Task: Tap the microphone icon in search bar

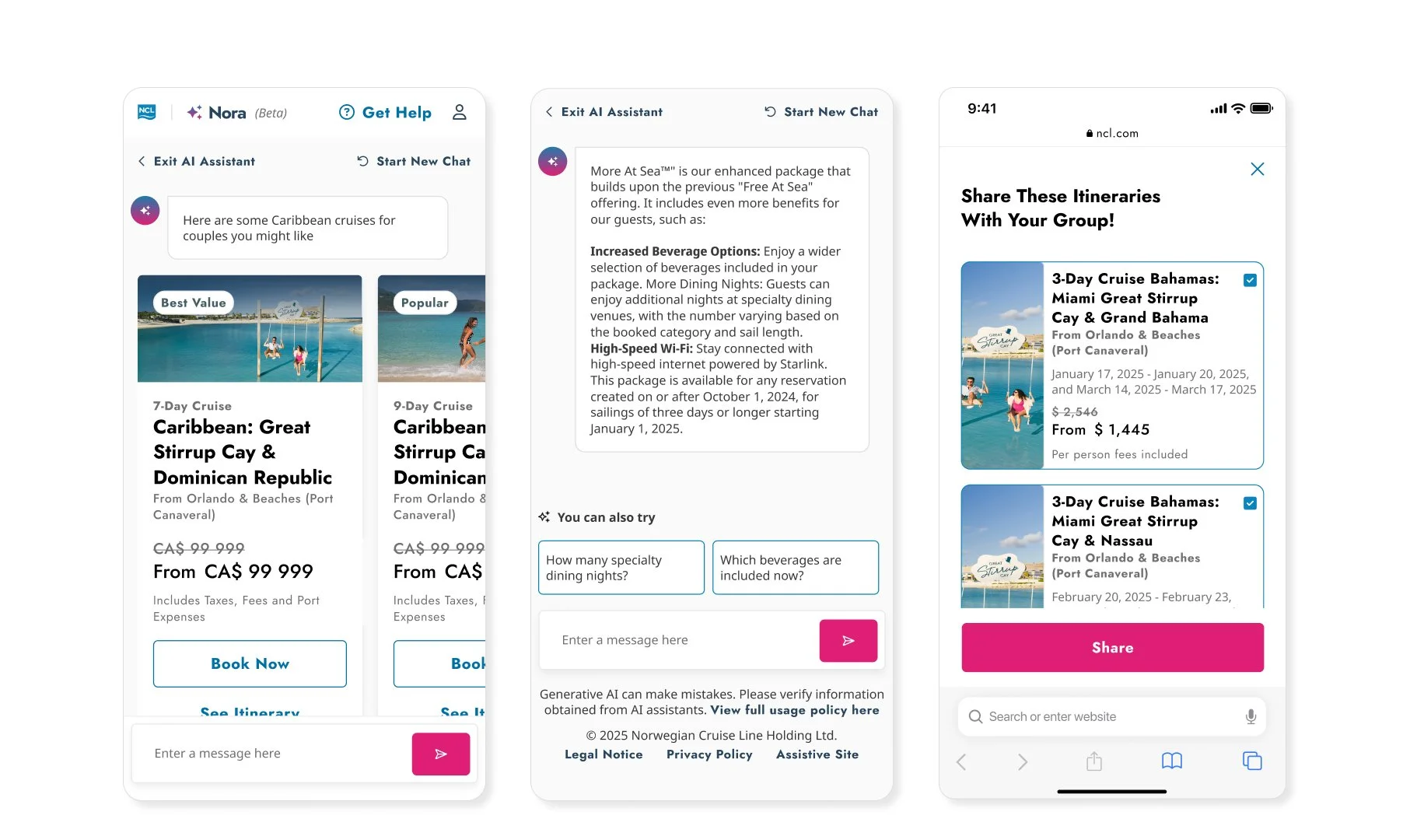Action: tap(1251, 716)
